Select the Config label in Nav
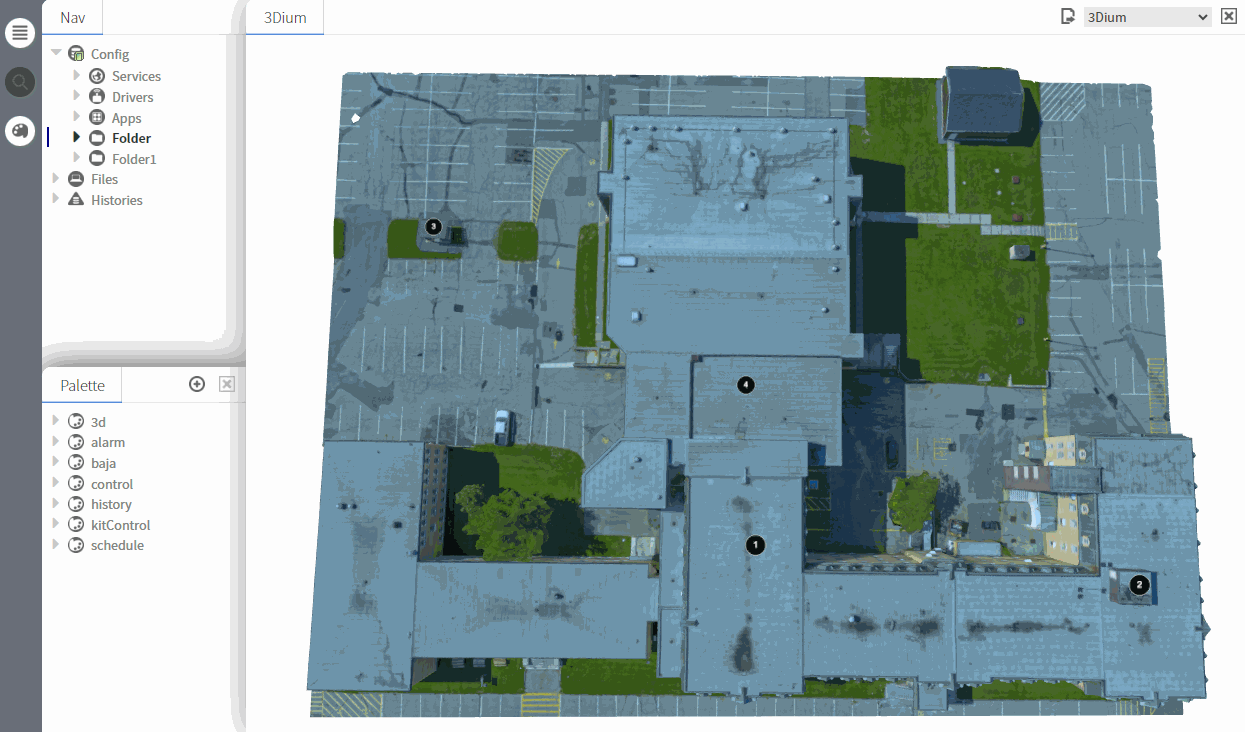This screenshot has width=1245, height=732. click(x=110, y=55)
